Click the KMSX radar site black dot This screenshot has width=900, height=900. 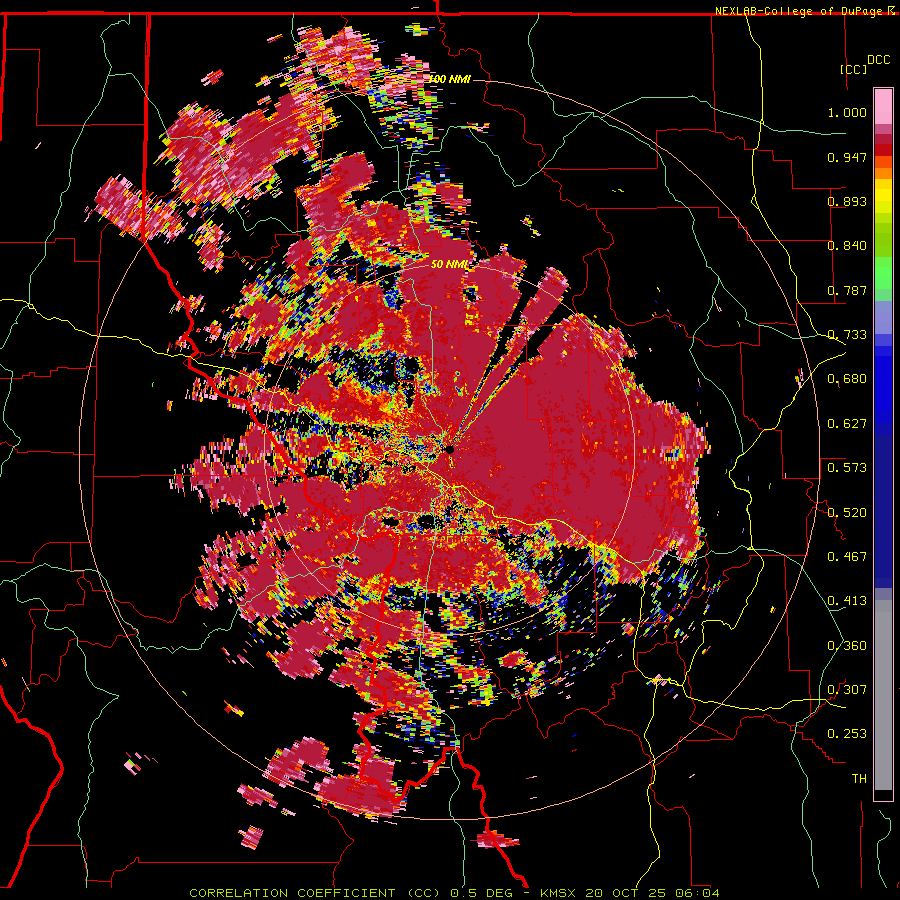(450, 449)
